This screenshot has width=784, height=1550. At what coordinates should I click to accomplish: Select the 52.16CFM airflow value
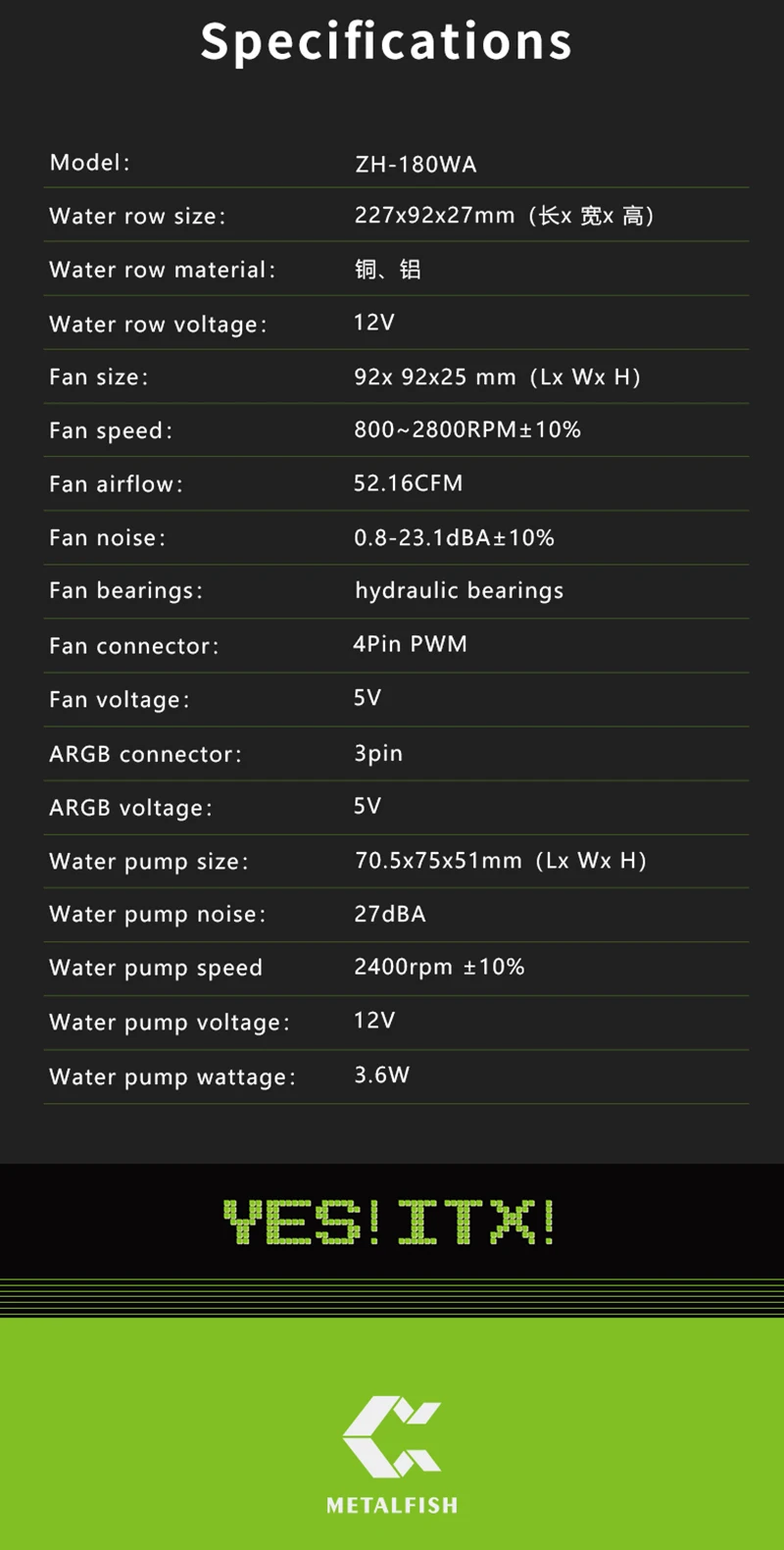(408, 483)
